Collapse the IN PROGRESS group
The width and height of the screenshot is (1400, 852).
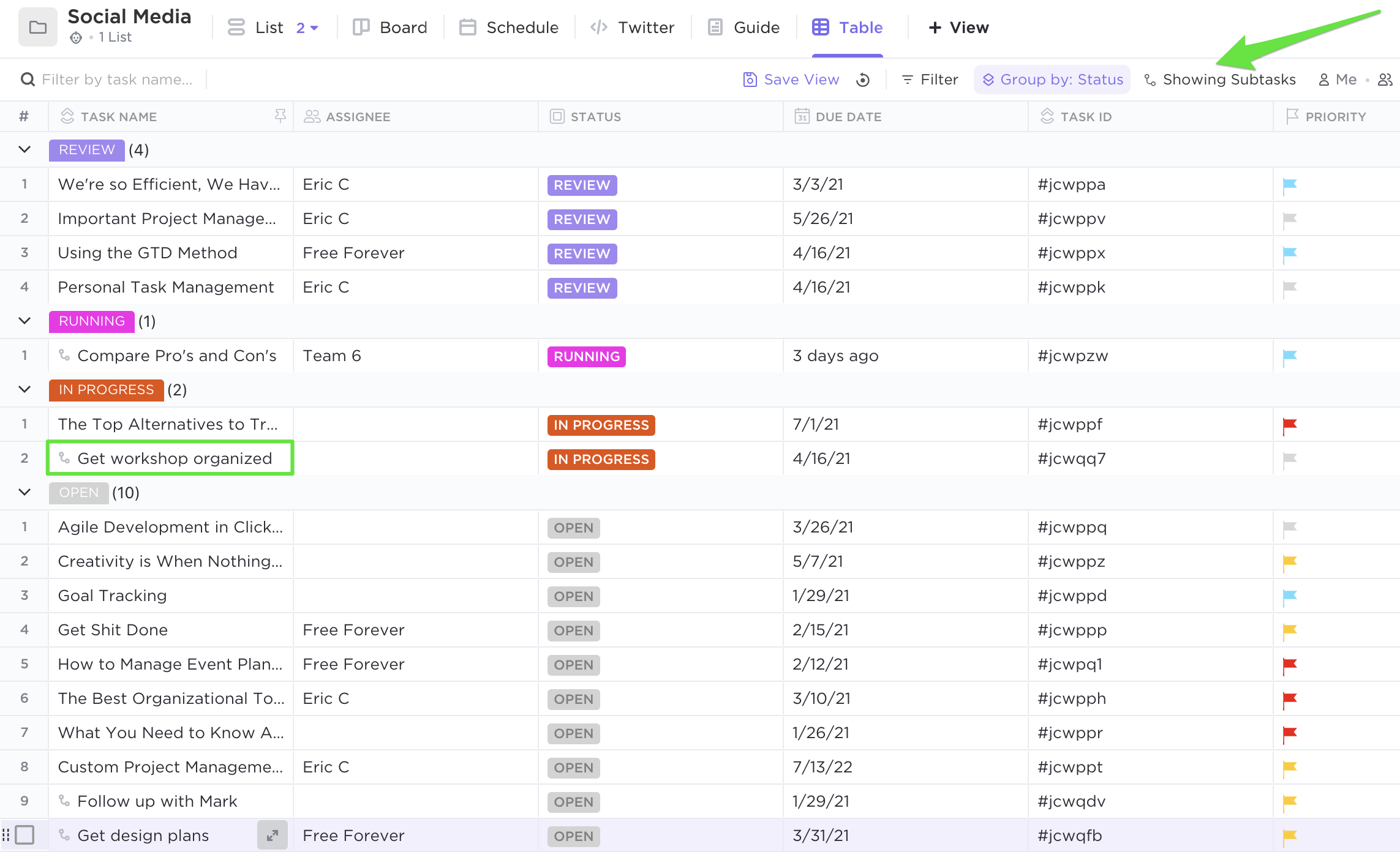24,389
